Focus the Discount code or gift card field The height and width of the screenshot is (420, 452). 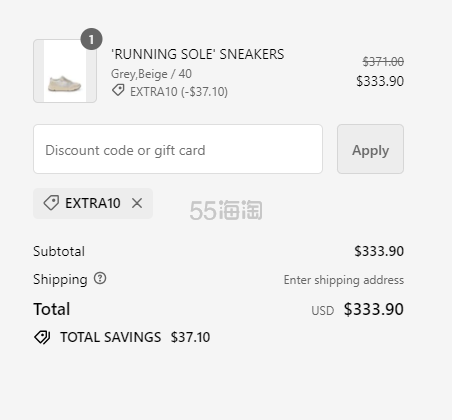178,149
